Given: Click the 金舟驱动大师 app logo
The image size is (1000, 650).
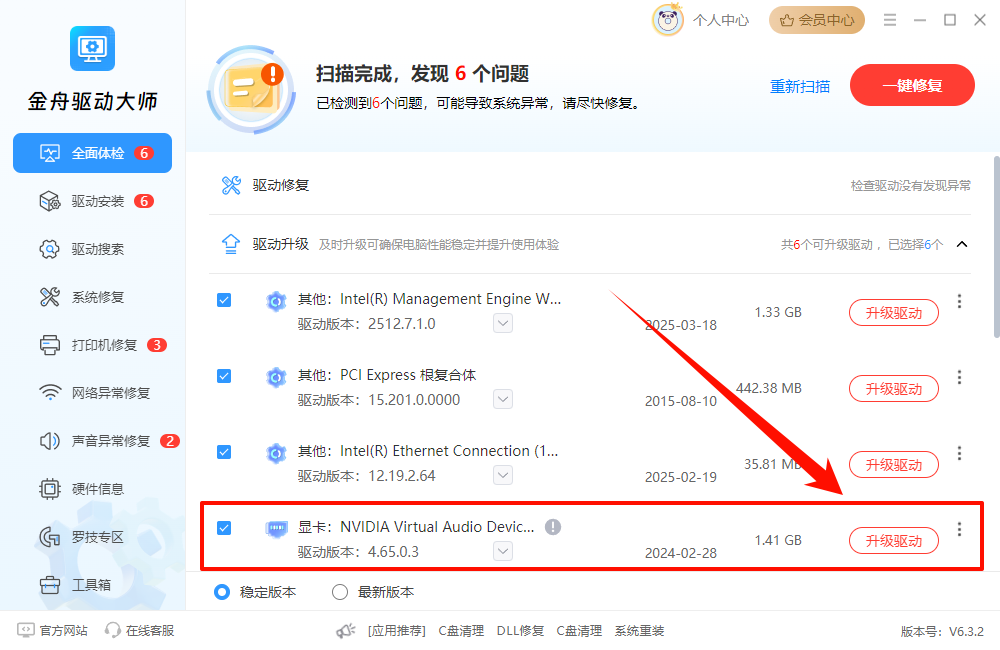Looking at the screenshot, I should (x=92, y=48).
